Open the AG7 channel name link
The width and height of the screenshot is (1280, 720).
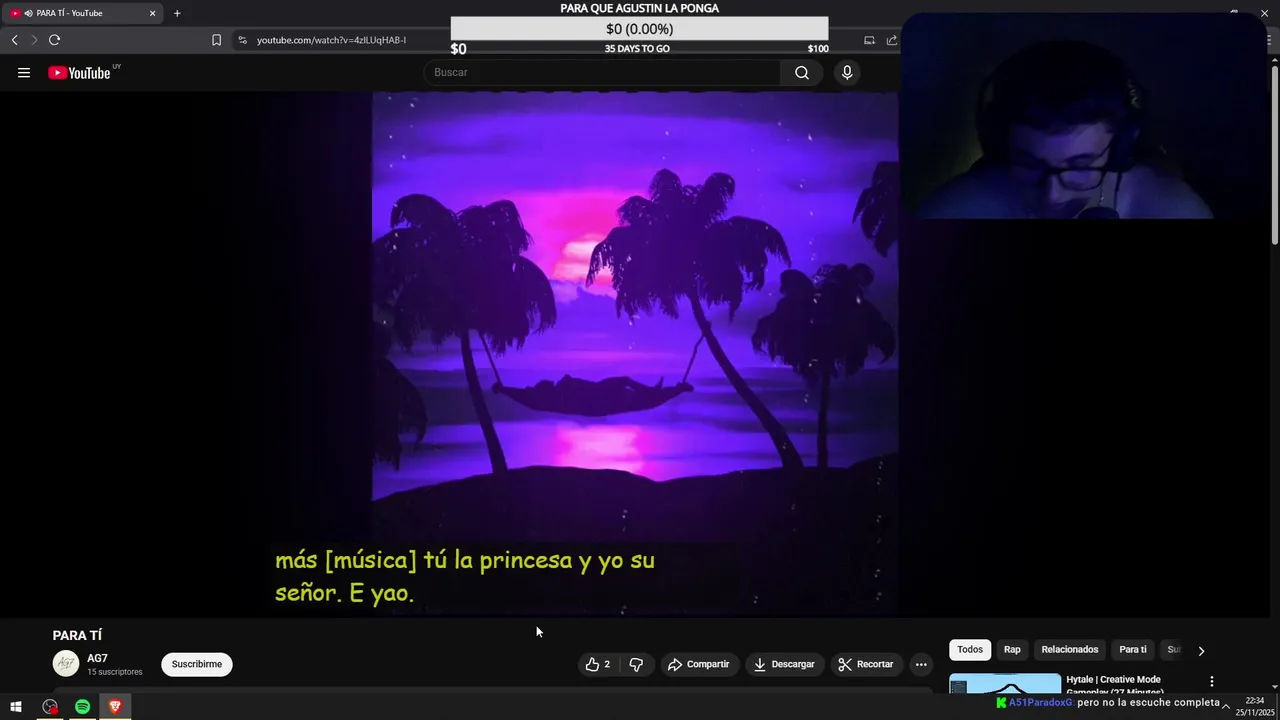[97, 658]
